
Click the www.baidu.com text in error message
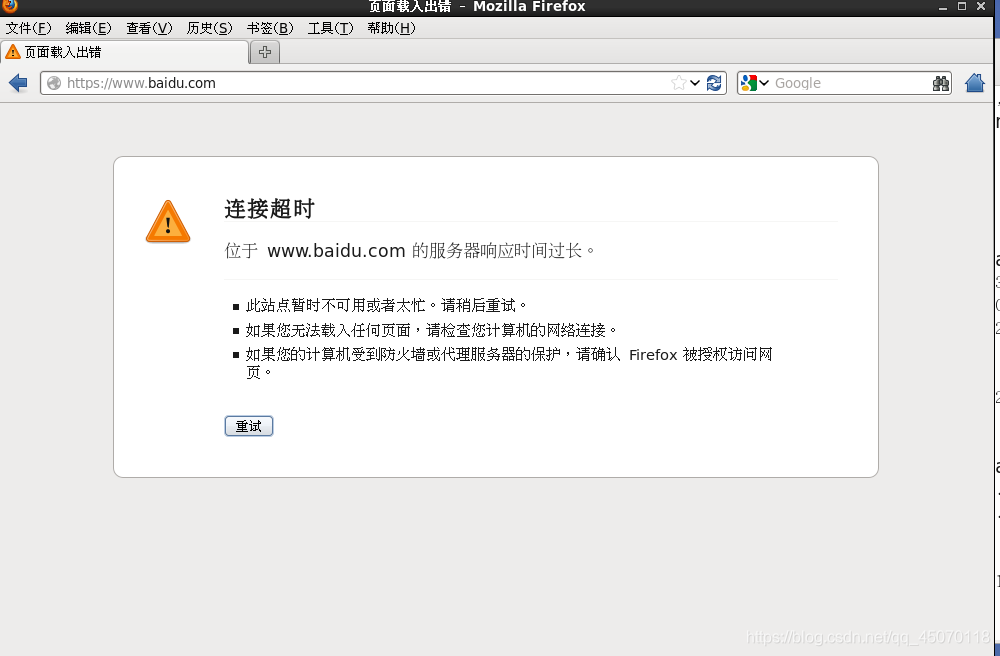(x=336, y=251)
